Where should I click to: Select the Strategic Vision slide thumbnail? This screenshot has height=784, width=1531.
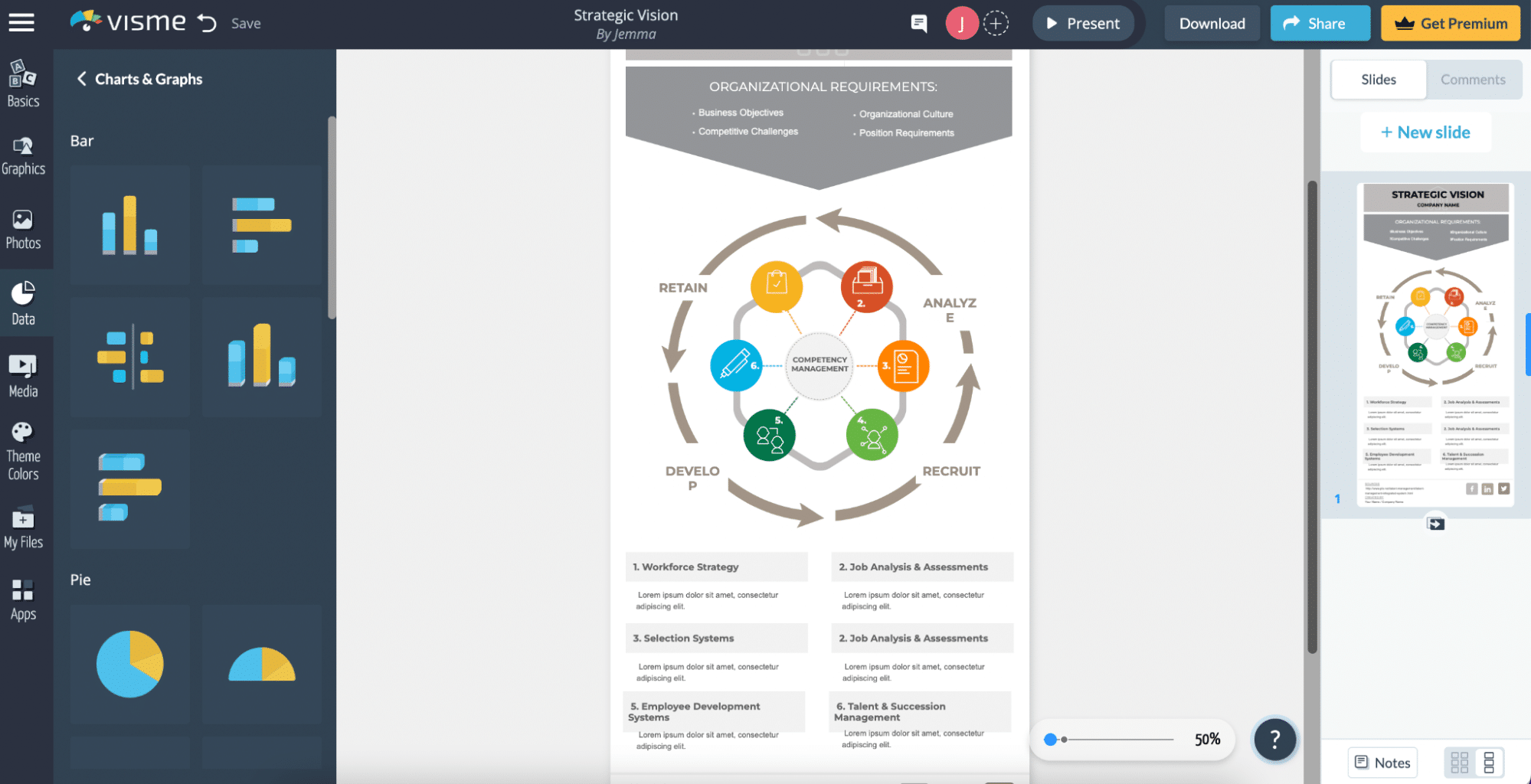(1436, 345)
